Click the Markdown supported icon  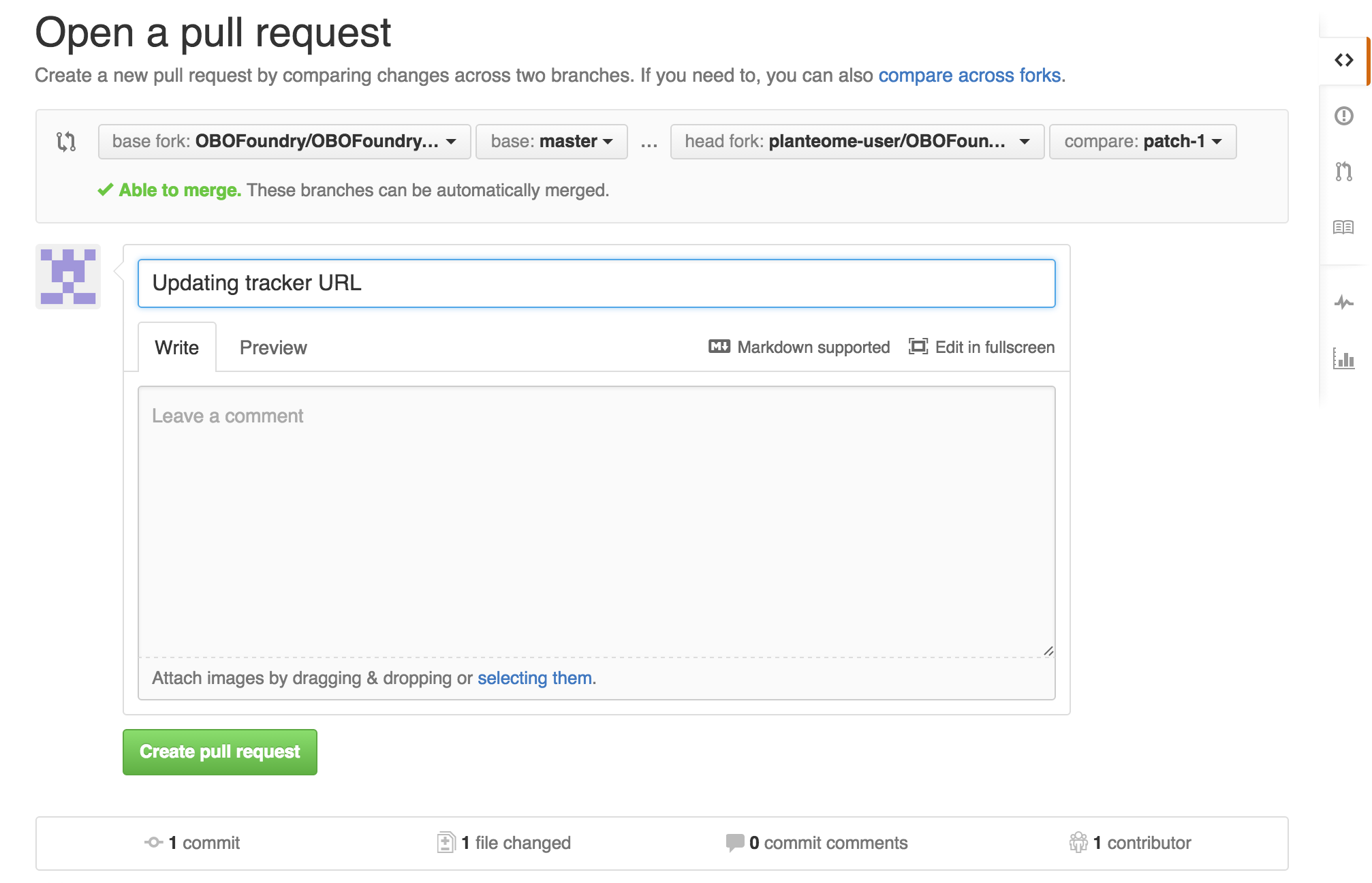[x=719, y=347]
